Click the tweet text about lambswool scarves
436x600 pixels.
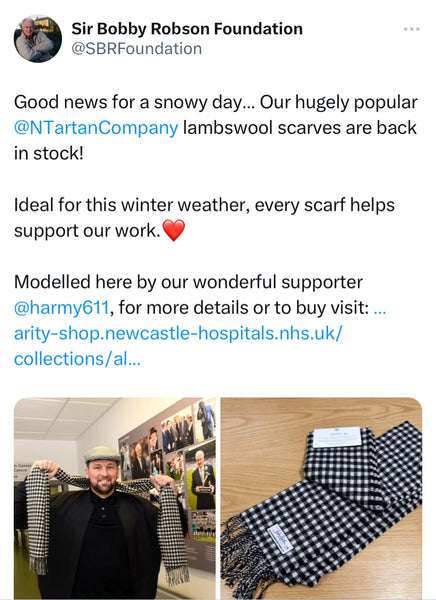[x=216, y=128]
